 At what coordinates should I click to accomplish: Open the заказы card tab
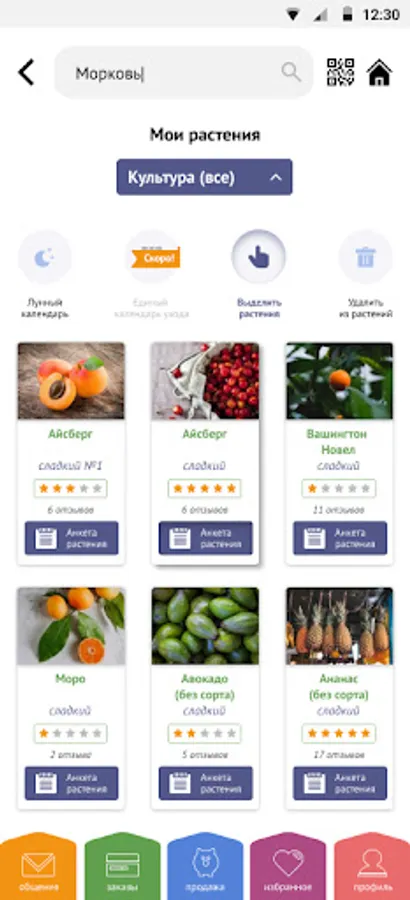click(x=122, y=866)
